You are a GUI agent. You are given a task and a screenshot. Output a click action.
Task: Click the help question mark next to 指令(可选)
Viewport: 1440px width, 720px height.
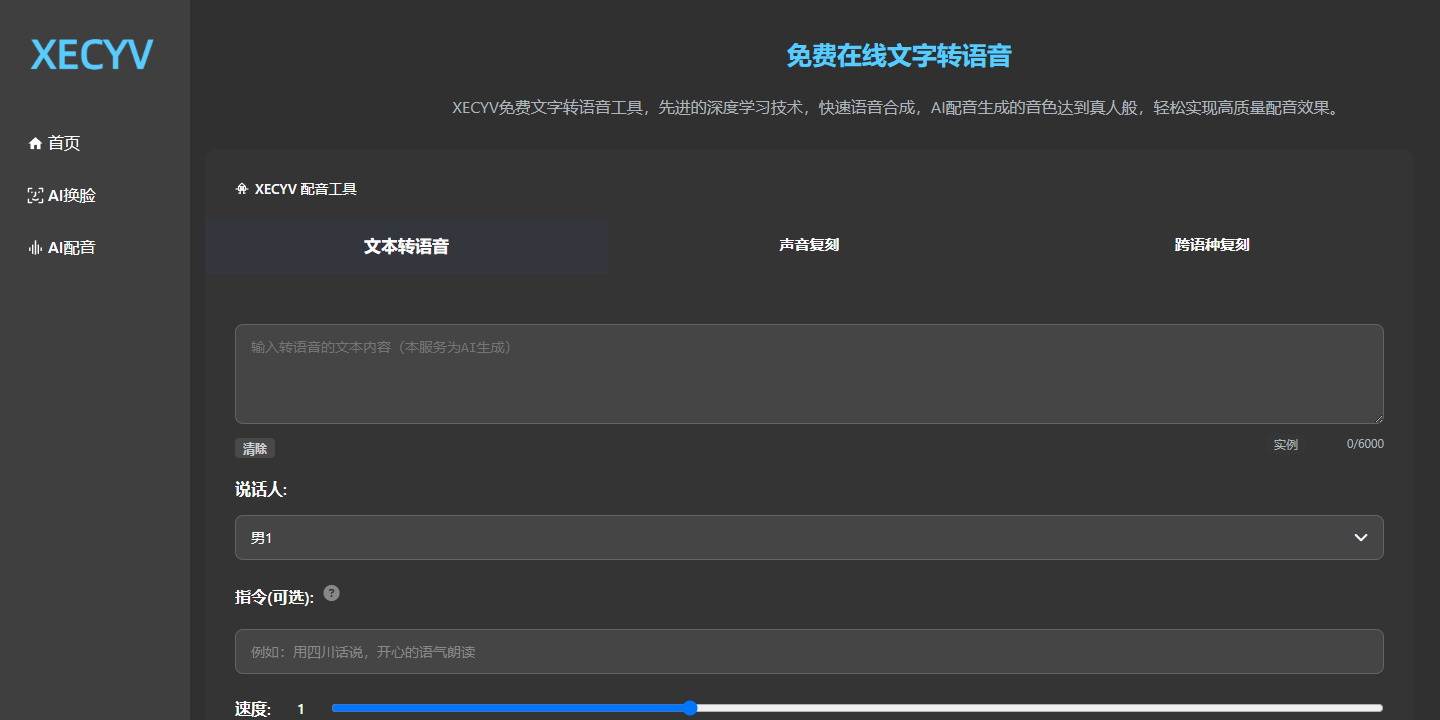(332, 593)
